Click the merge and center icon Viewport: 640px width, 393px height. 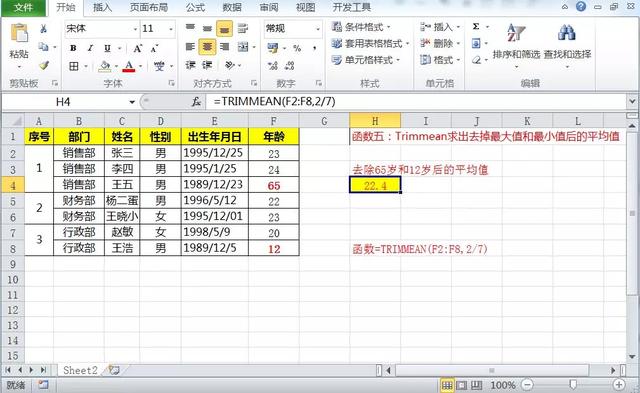(243, 47)
